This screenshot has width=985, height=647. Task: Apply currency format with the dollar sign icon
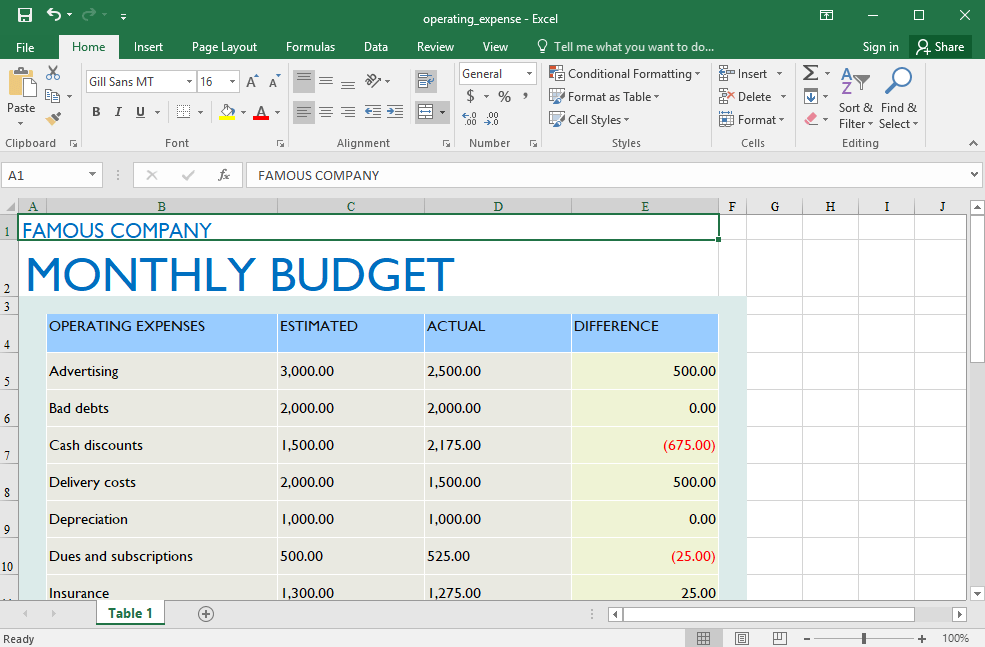470,96
